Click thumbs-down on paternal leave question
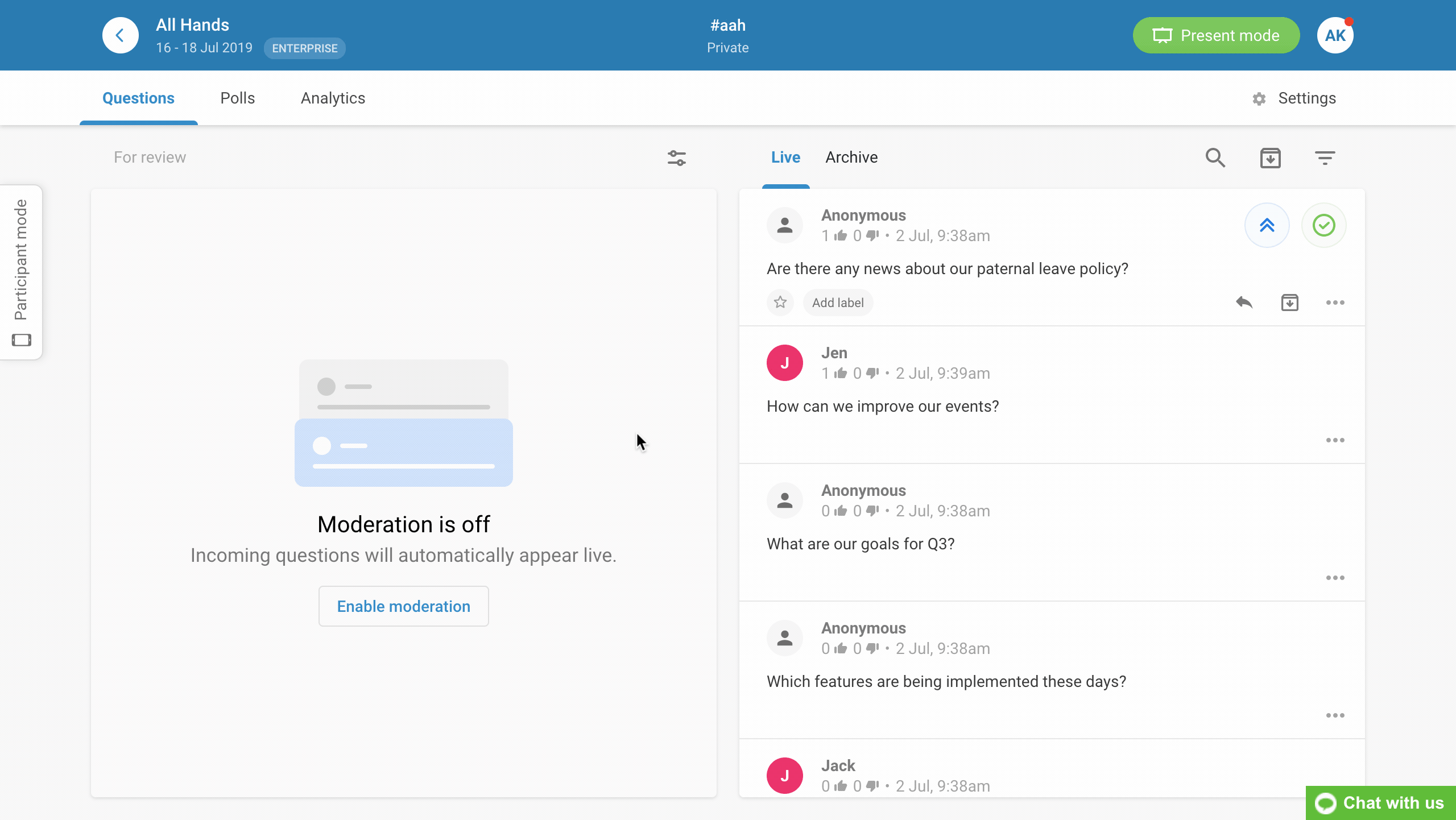This screenshot has width=1456, height=820. click(872, 235)
